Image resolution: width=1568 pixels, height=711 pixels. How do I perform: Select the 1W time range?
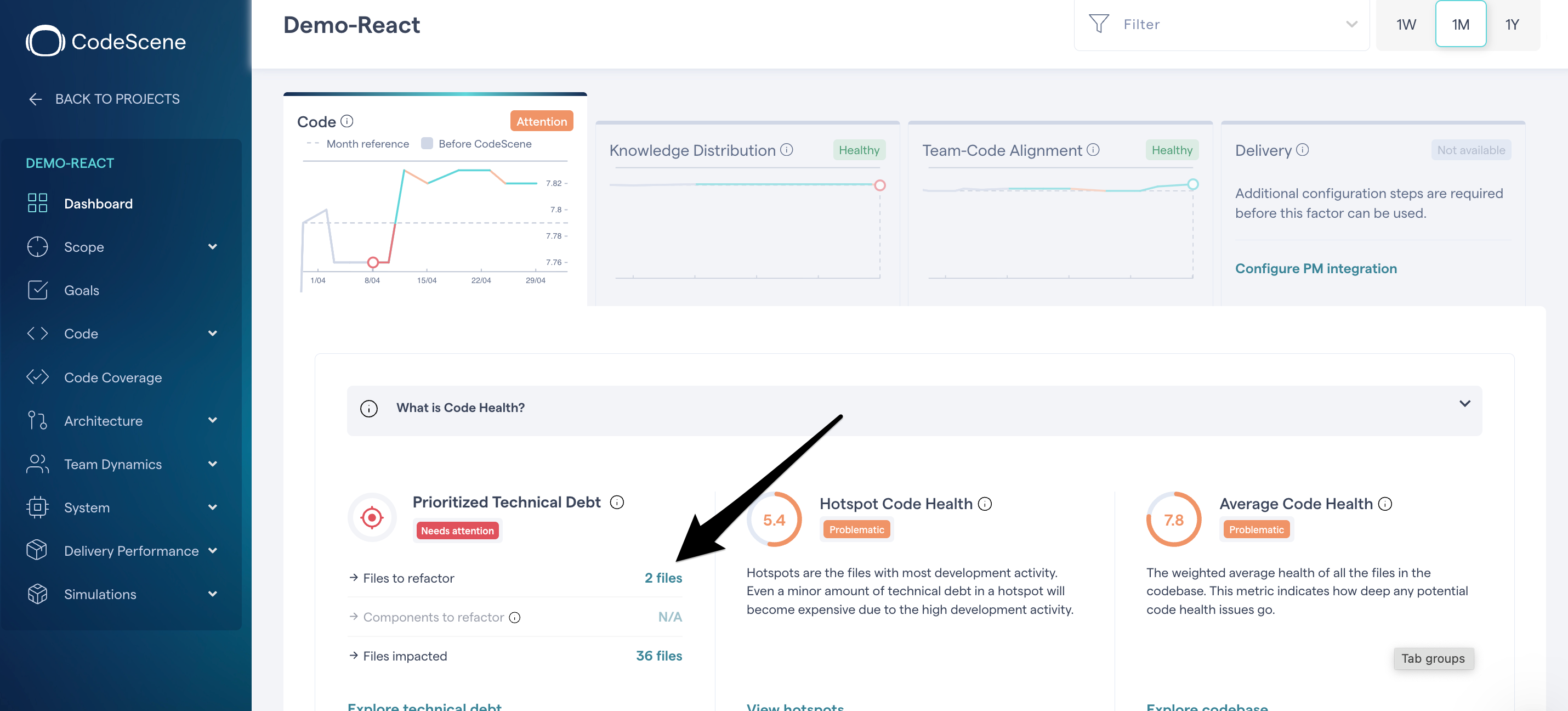(1406, 24)
